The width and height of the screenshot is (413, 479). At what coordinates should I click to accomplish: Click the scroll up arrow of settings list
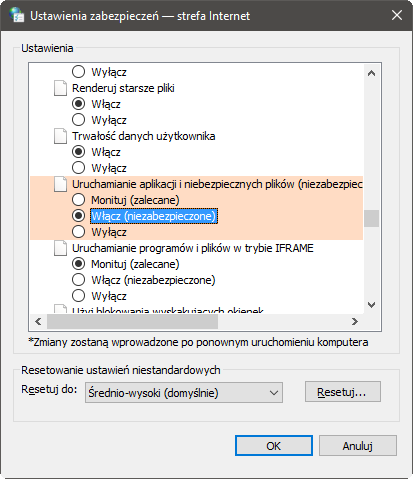371,73
